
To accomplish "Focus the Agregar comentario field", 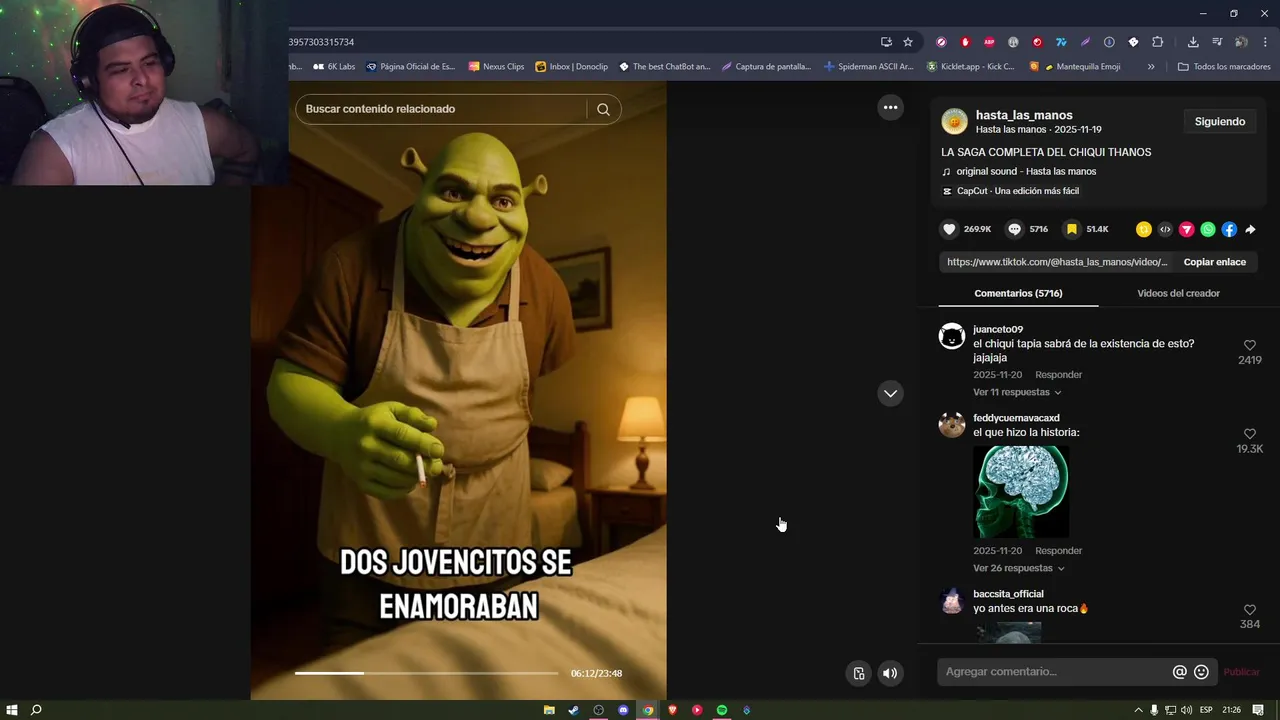I will 1056,672.
